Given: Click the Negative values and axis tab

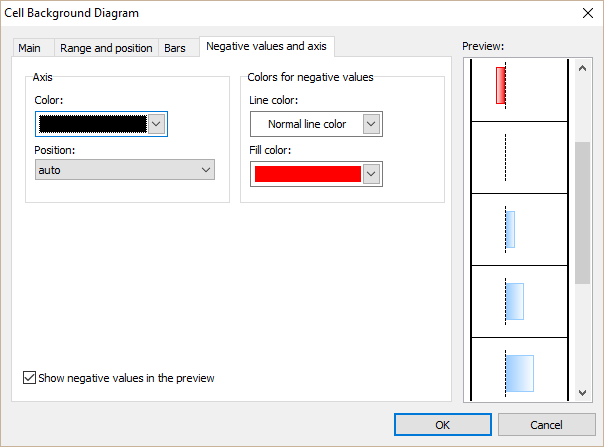Looking at the screenshot, I should coord(266,46).
